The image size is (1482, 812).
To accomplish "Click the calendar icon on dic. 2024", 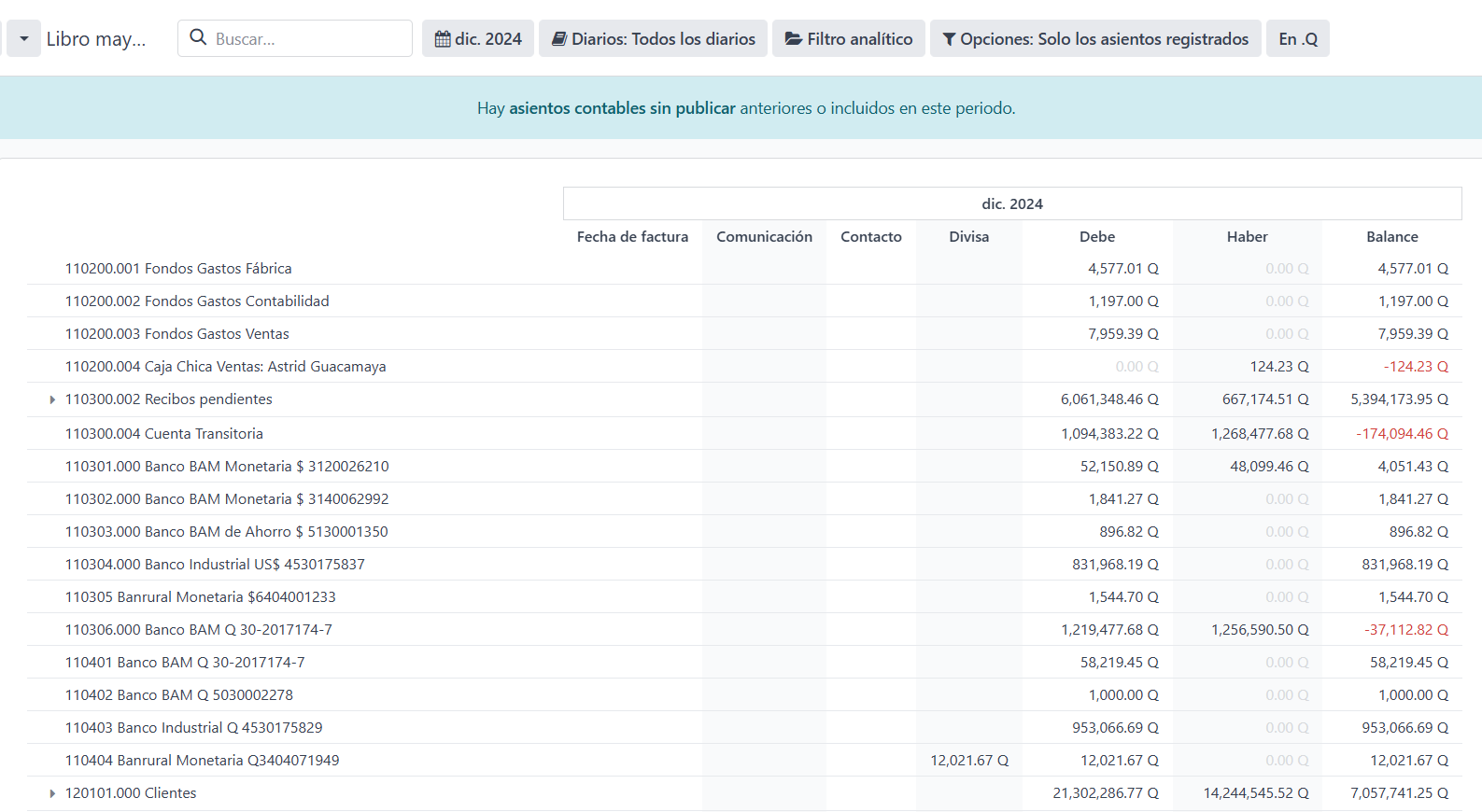I will (x=443, y=39).
